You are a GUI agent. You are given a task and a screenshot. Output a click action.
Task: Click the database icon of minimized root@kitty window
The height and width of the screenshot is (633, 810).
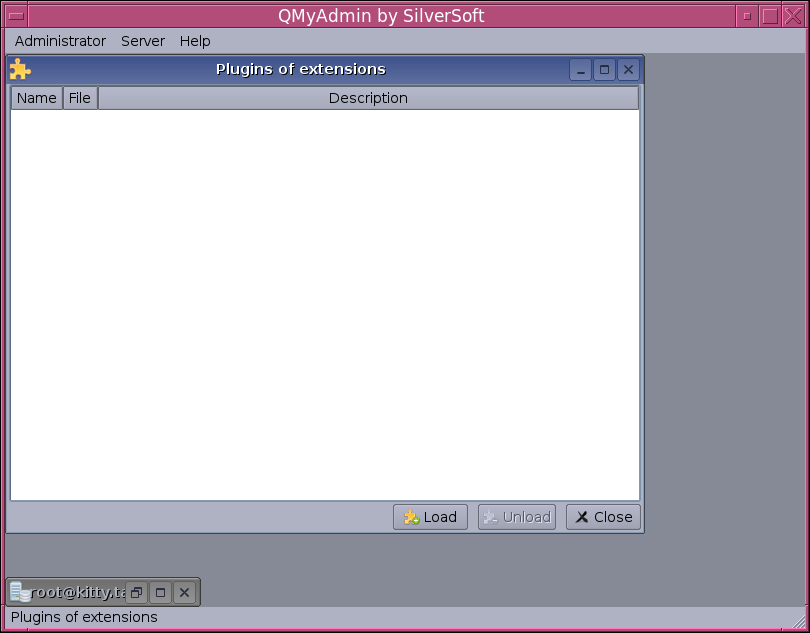pos(20,592)
